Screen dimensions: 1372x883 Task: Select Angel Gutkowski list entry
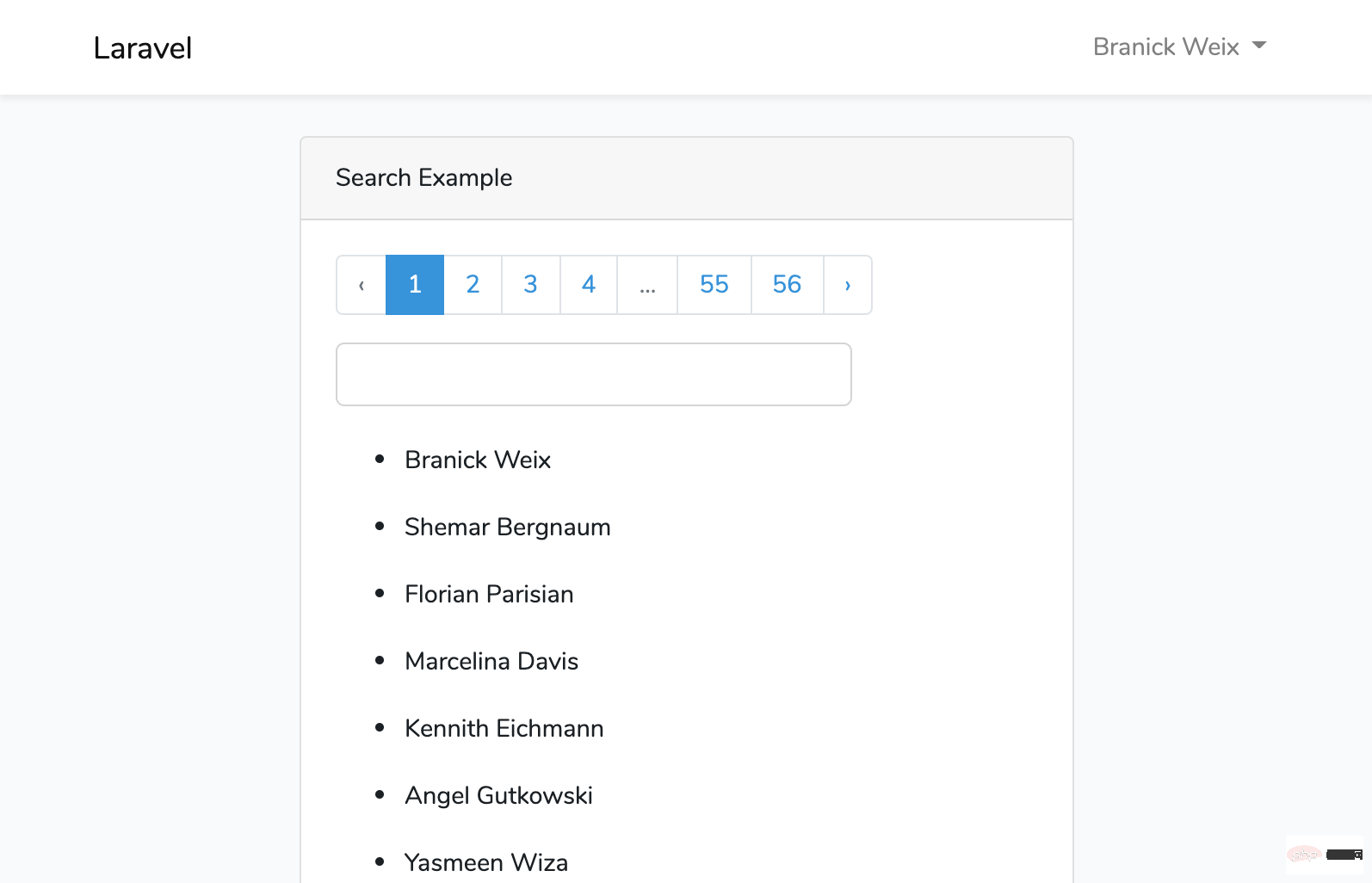[498, 795]
